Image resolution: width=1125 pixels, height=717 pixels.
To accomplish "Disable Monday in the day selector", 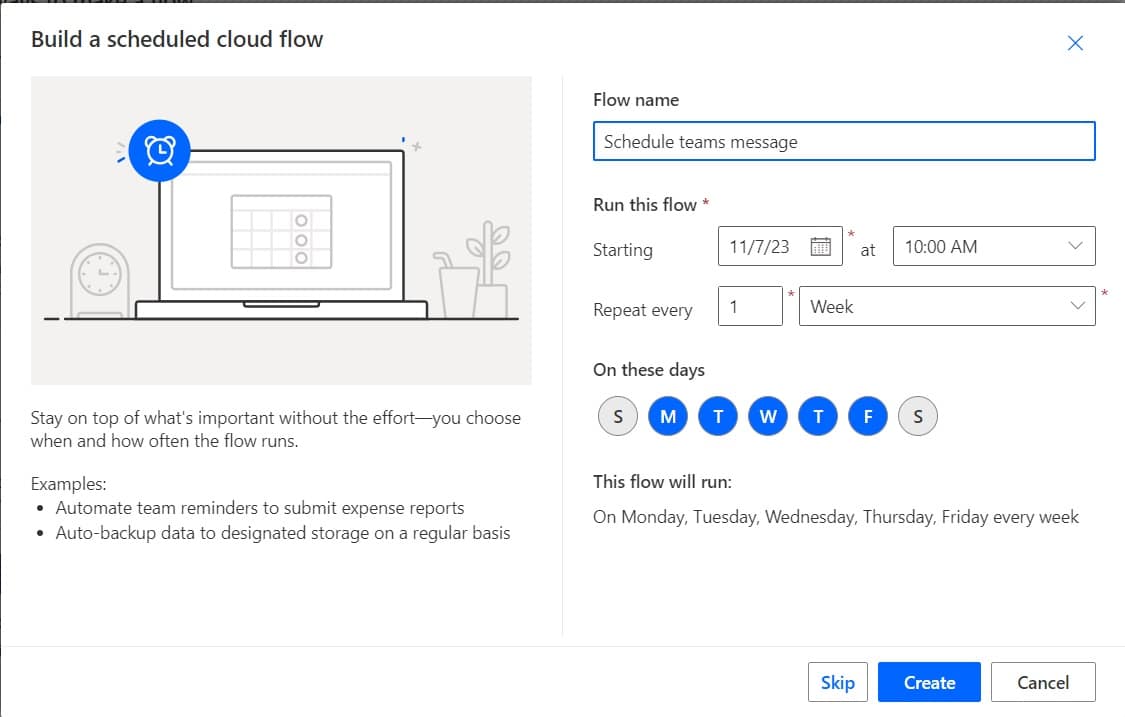I will 668,416.
